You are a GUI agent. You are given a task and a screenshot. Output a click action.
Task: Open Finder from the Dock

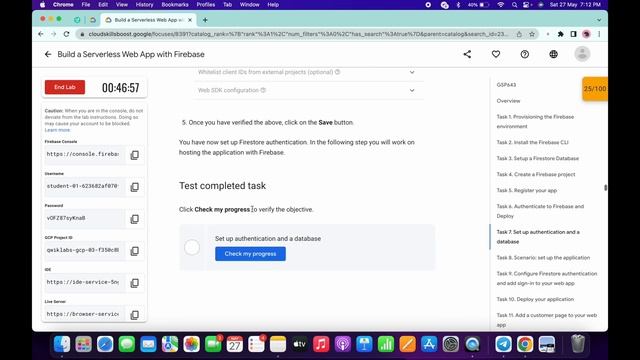pos(62,344)
